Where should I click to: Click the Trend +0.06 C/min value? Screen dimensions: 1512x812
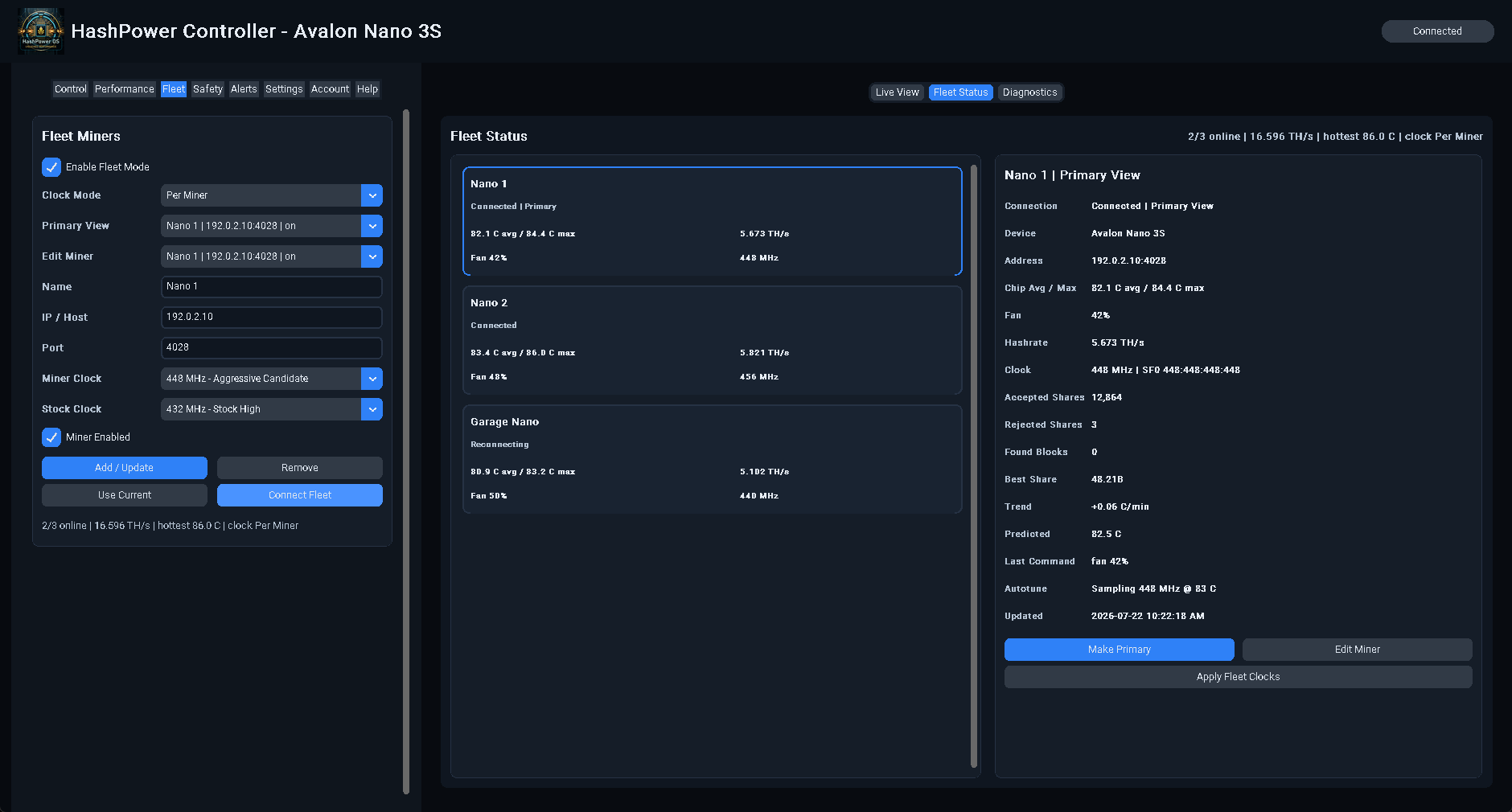1120,506
